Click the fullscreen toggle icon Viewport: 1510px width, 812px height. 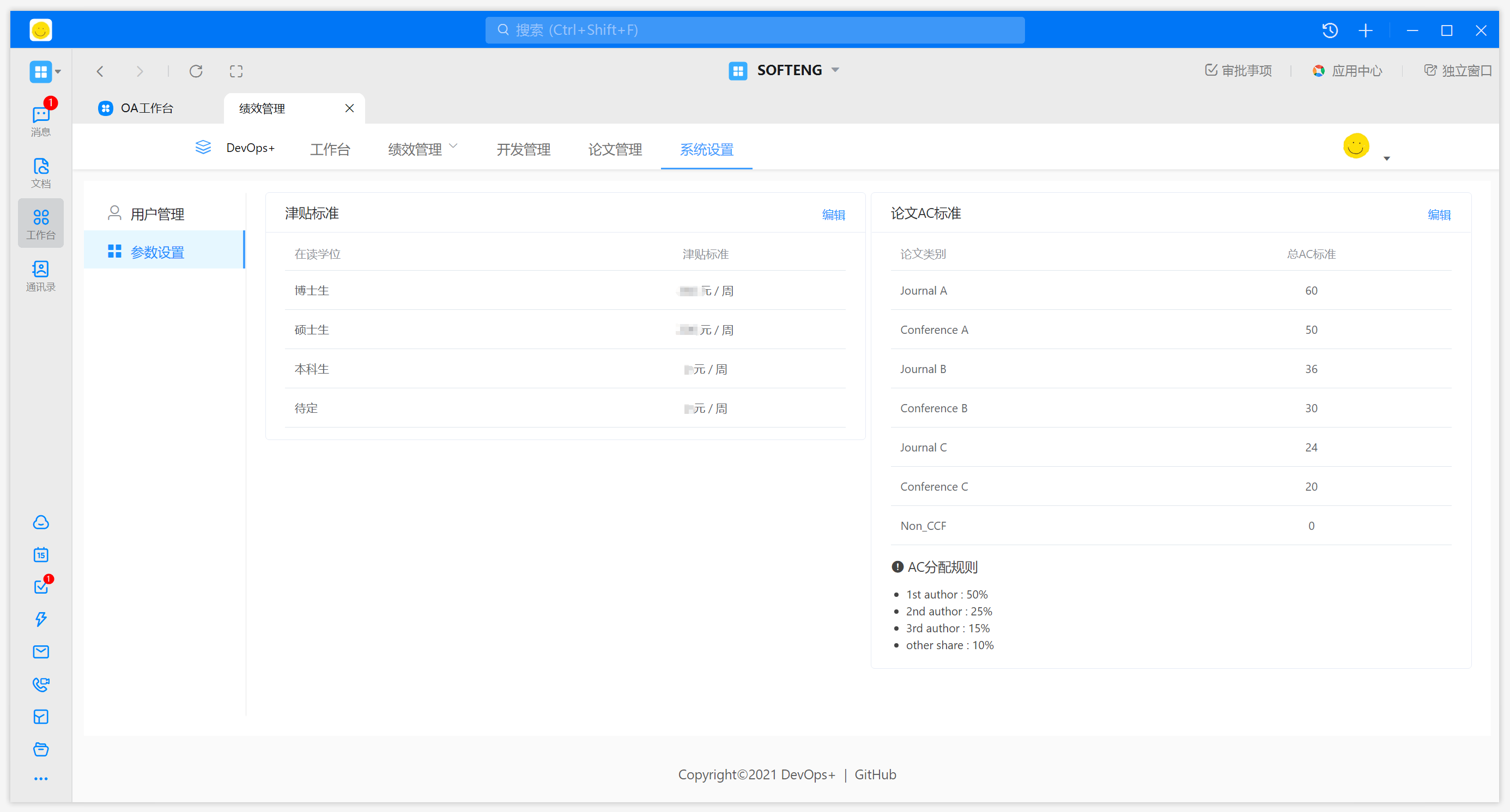pos(235,71)
